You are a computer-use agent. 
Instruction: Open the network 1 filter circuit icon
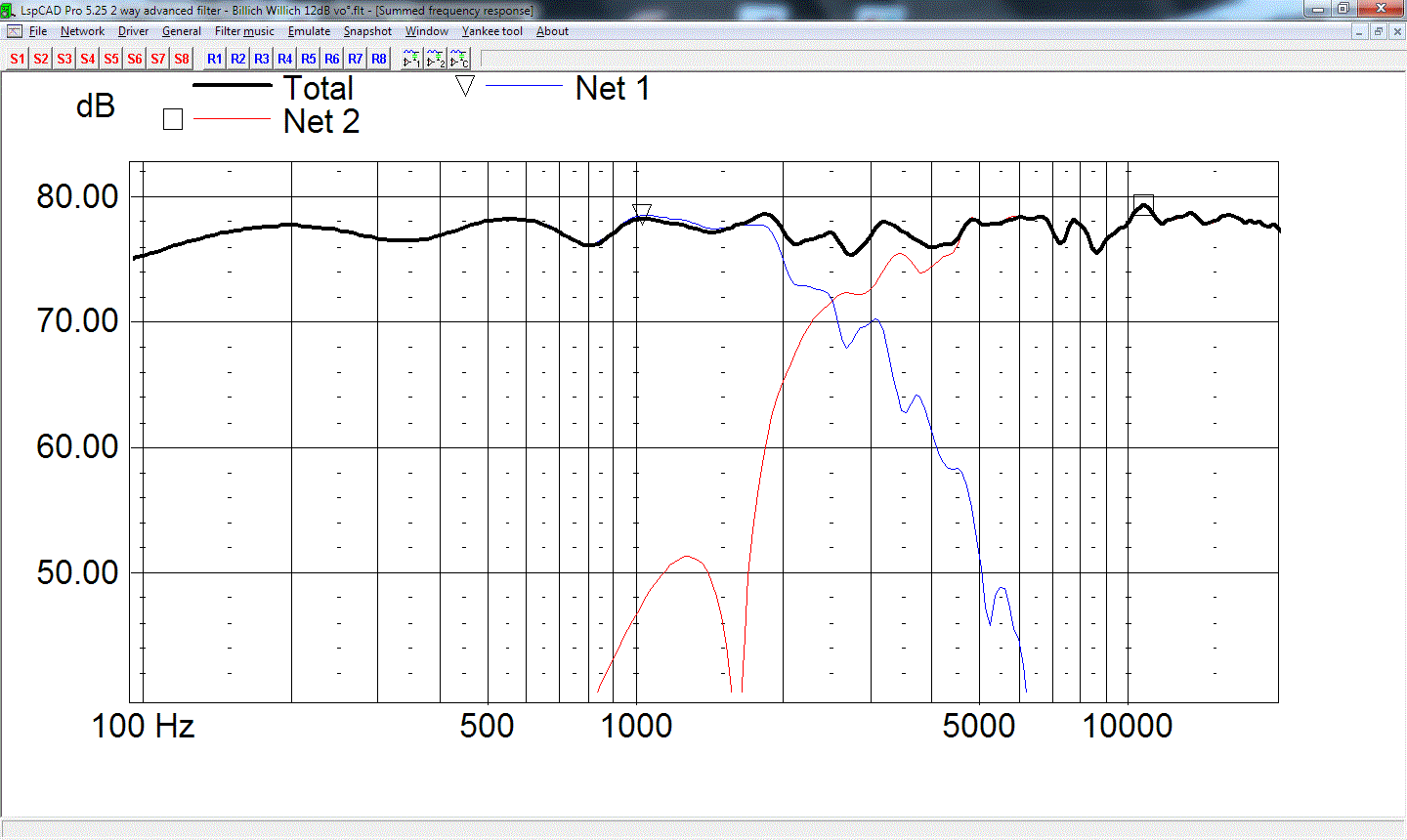coord(411,59)
